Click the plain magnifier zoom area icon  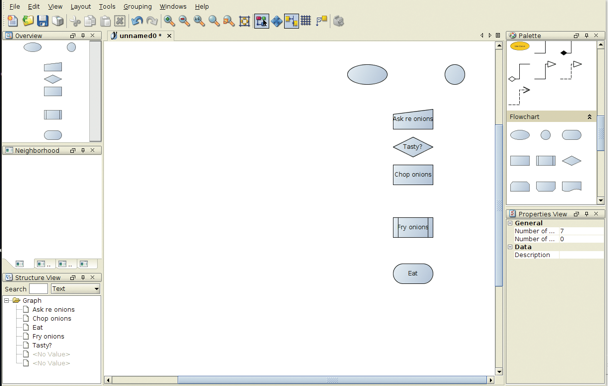point(214,21)
